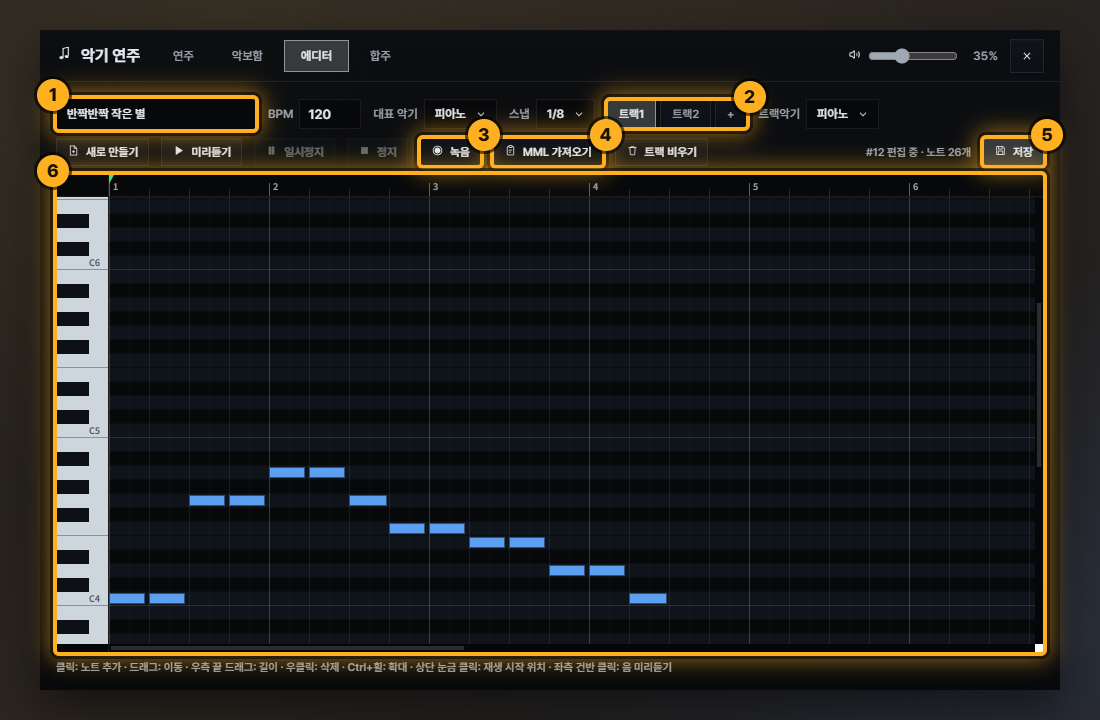Set playback start at ruler measure 2
Screen dimensions: 1100x720
pos(274,187)
